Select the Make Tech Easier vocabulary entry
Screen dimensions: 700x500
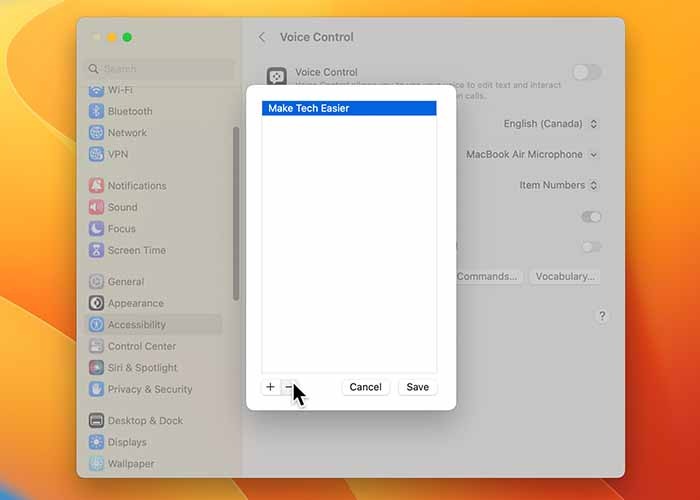click(349, 108)
